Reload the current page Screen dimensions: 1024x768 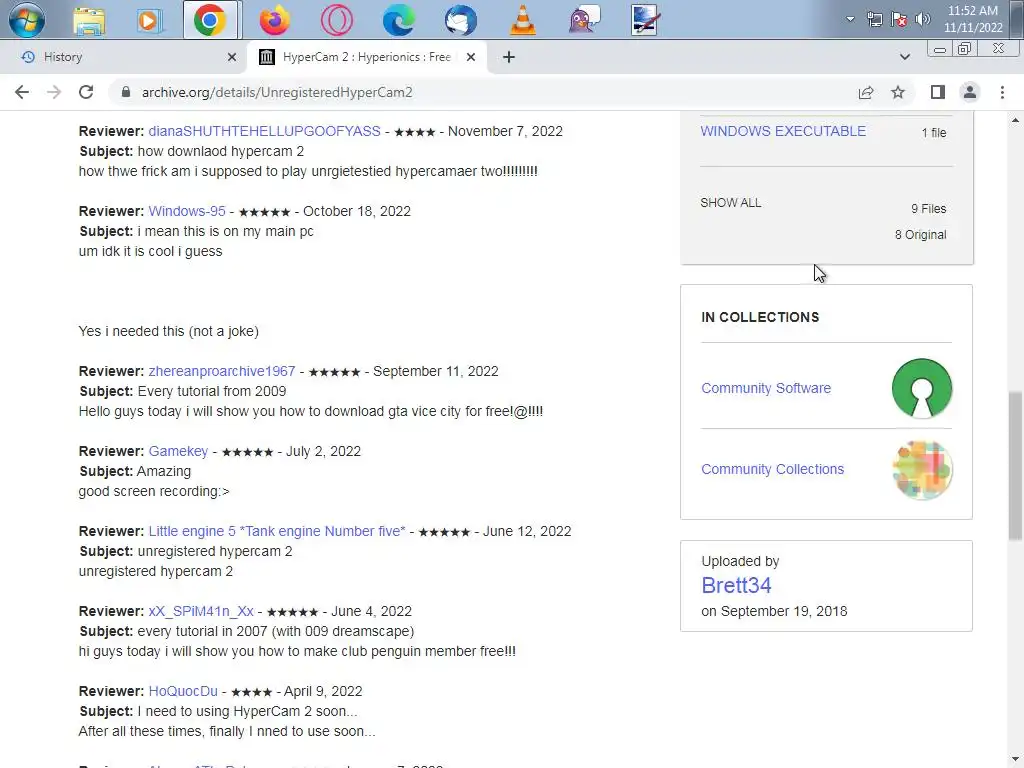(86, 92)
